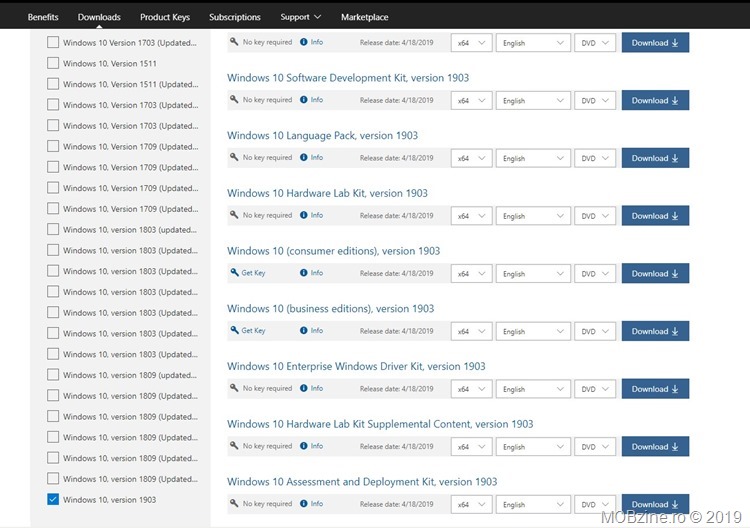The width and height of the screenshot is (750, 528).
Task: Click the info icon for Enterprise Windows Driver Kit row
Action: [x=304, y=388]
